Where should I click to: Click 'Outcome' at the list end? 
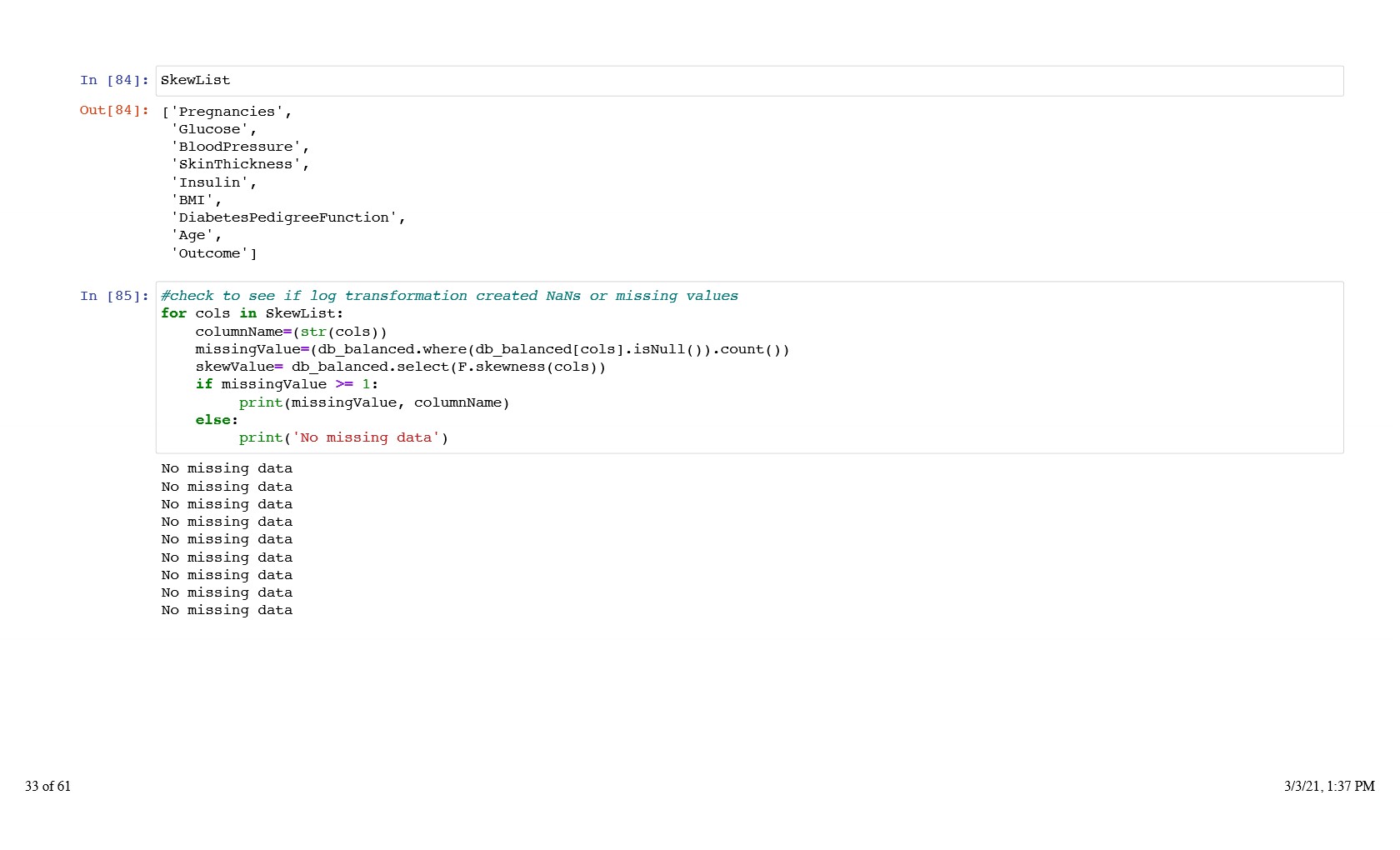click(x=213, y=254)
